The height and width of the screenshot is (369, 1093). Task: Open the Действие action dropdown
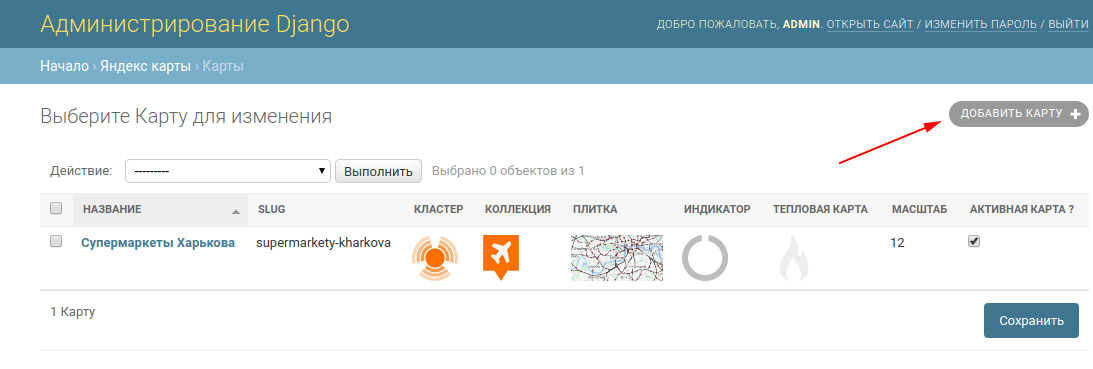coord(227,171)
